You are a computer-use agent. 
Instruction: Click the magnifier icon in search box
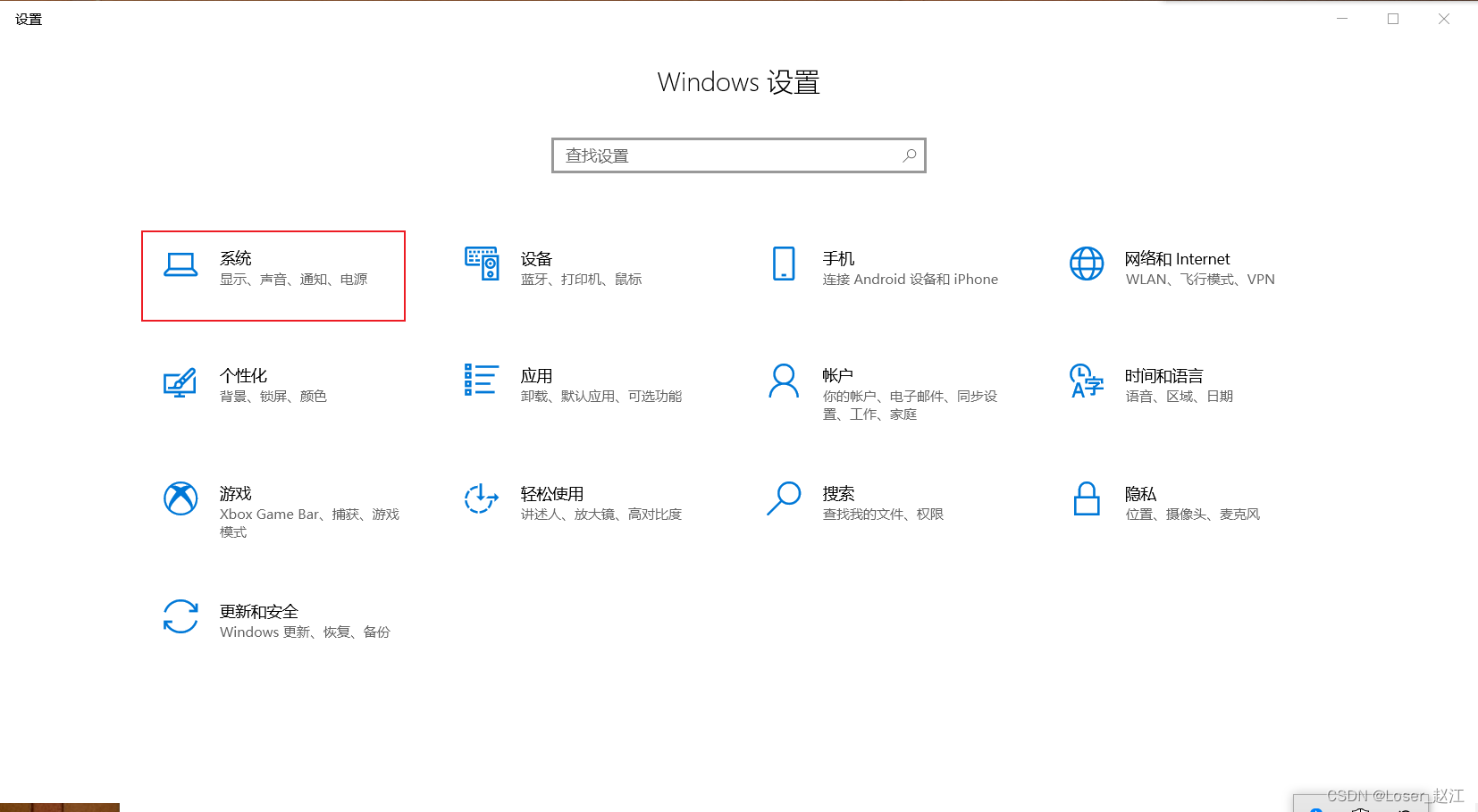pos(909,155)
